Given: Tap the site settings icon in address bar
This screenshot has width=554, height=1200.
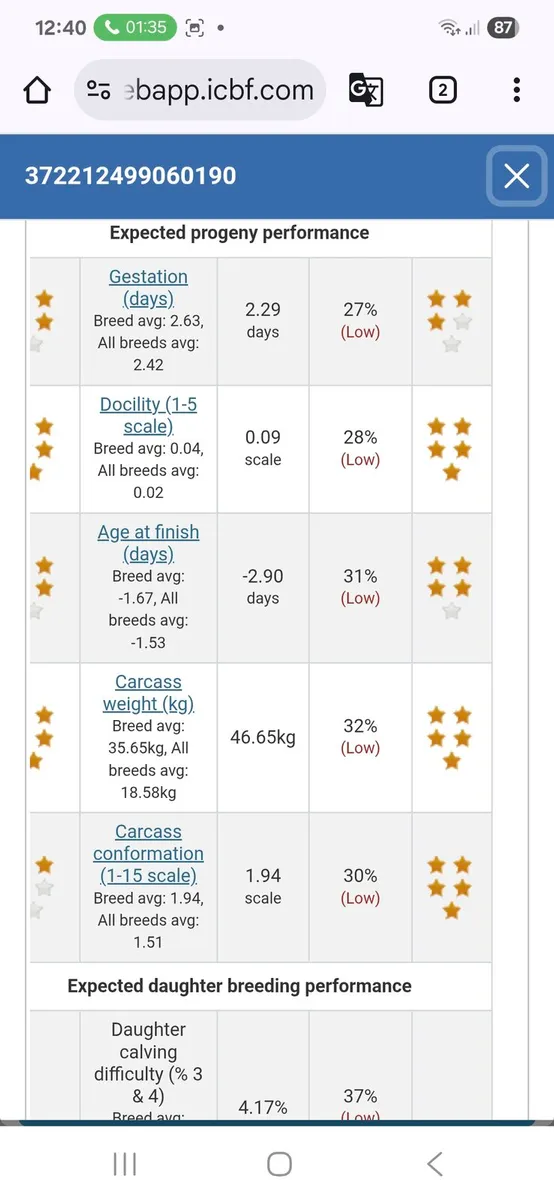Looking at the screenshot, I should tap(98, 91).
